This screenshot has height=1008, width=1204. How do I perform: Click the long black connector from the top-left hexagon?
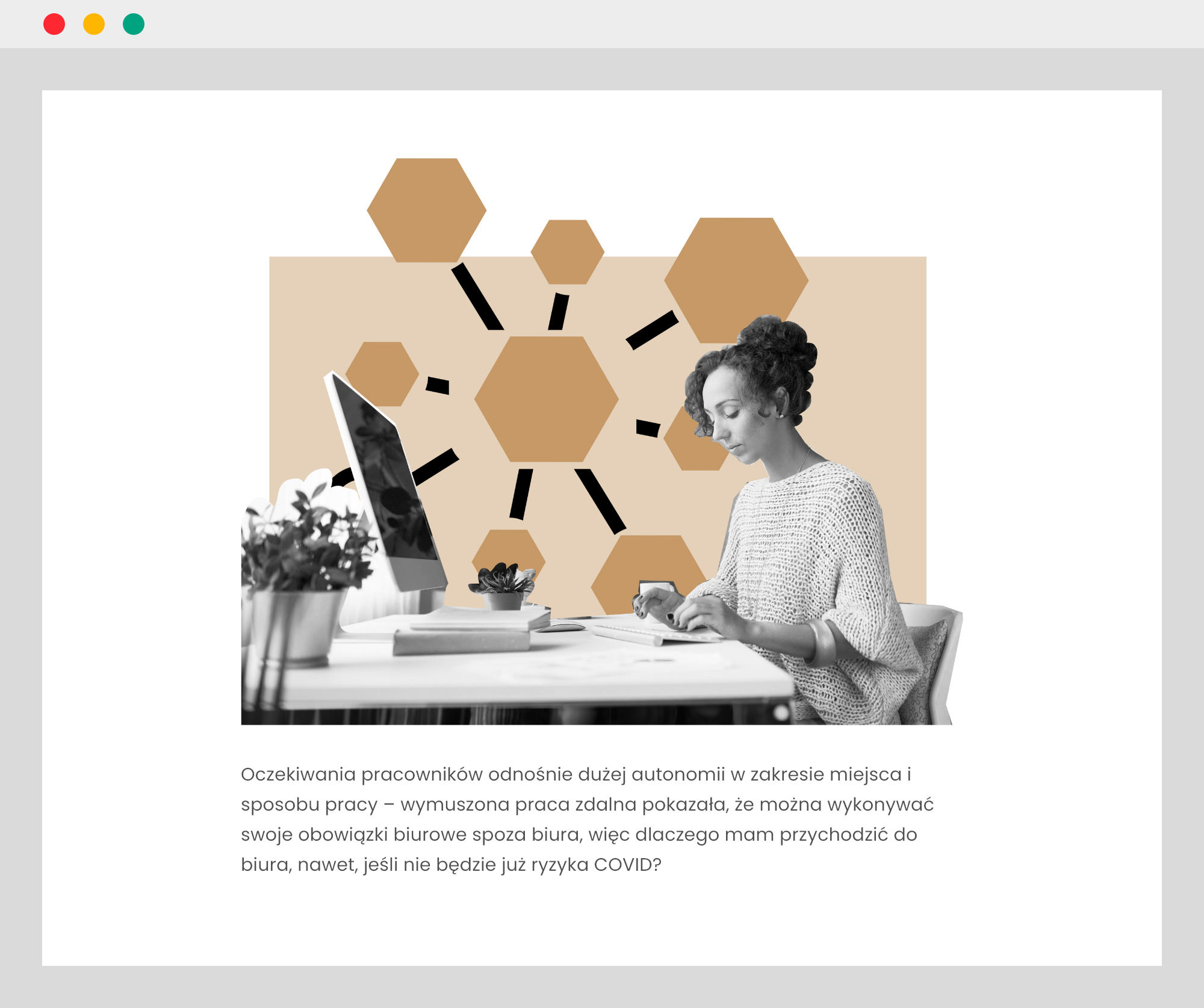(477, 296)
